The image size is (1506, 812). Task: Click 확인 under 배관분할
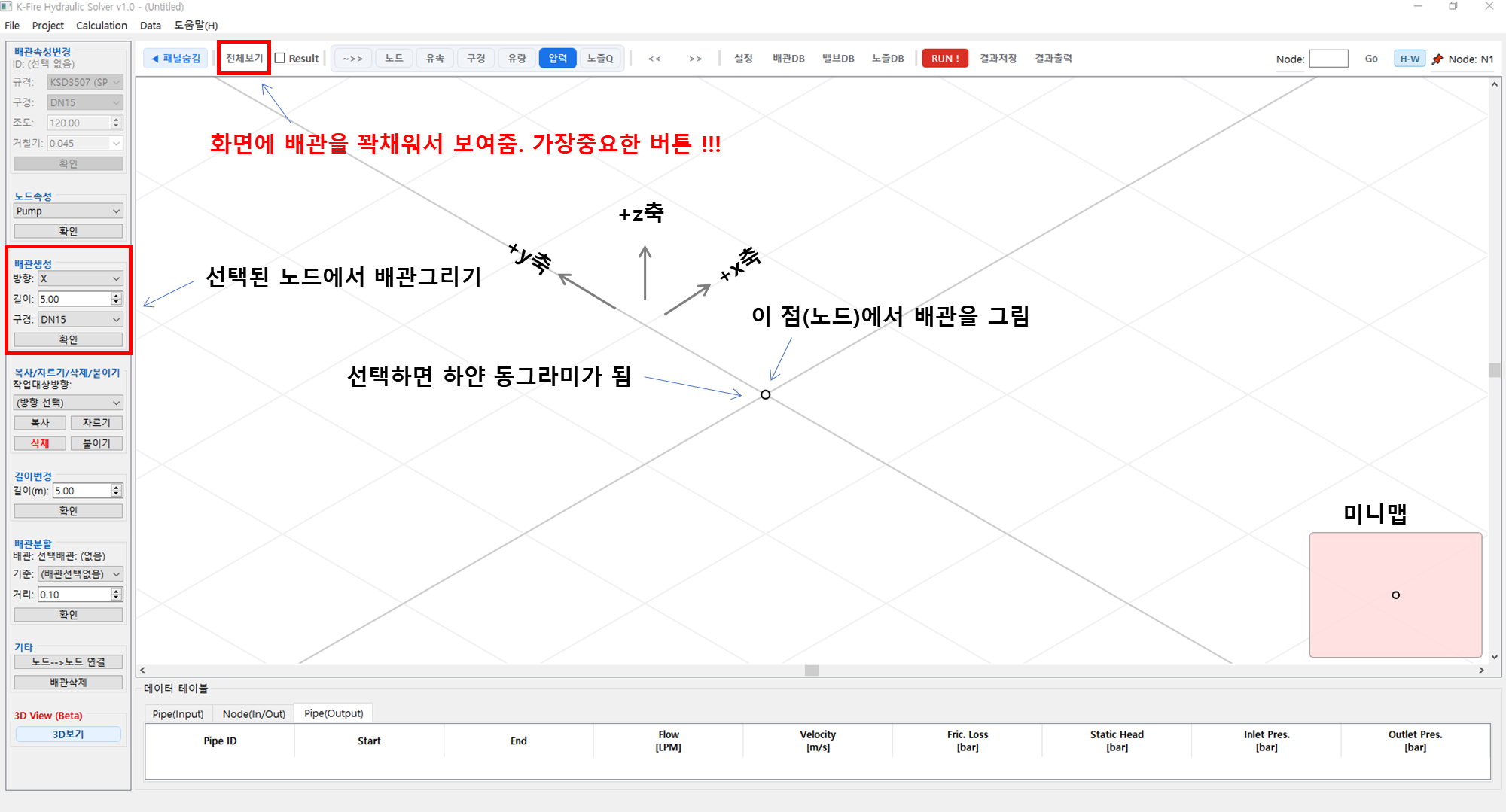pos(68,615)
